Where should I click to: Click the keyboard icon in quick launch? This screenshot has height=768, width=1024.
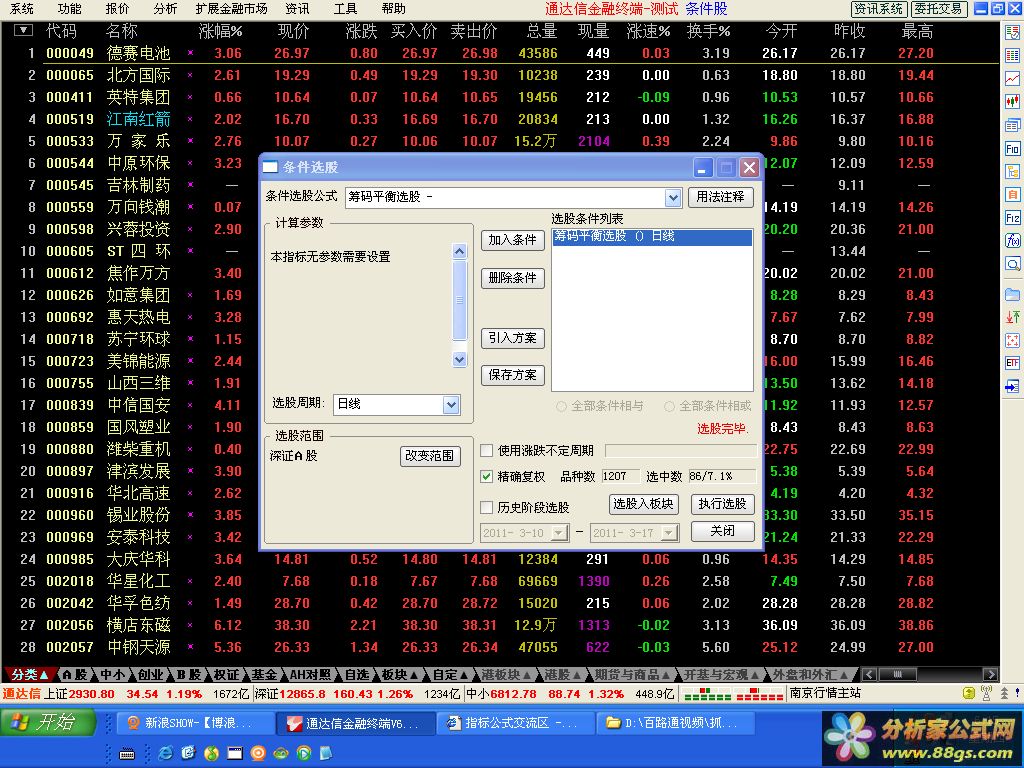[x=127, y=754]
